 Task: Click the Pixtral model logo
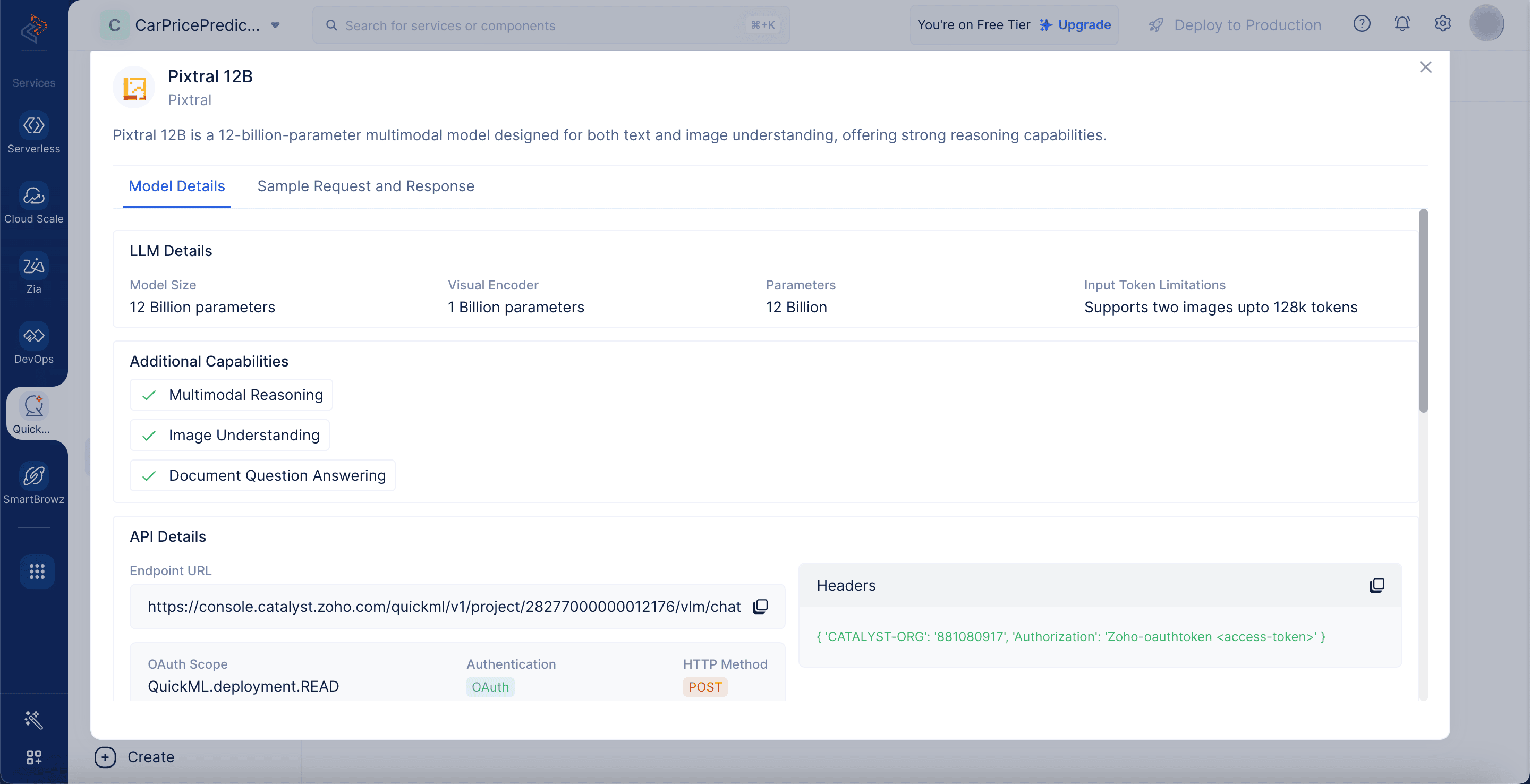click(x=134, y=88)
